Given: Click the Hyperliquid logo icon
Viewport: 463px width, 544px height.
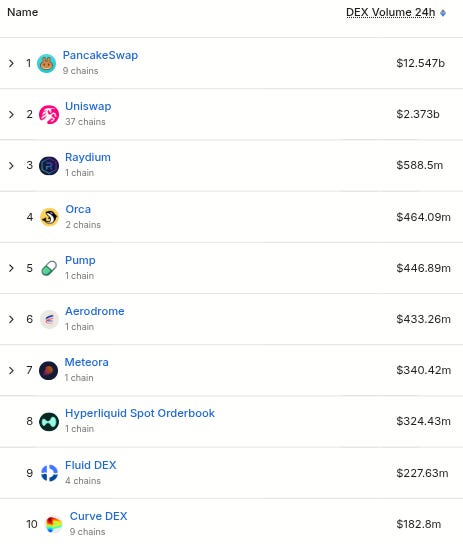Looking at the screenshot, I should [x=49, y=422].
